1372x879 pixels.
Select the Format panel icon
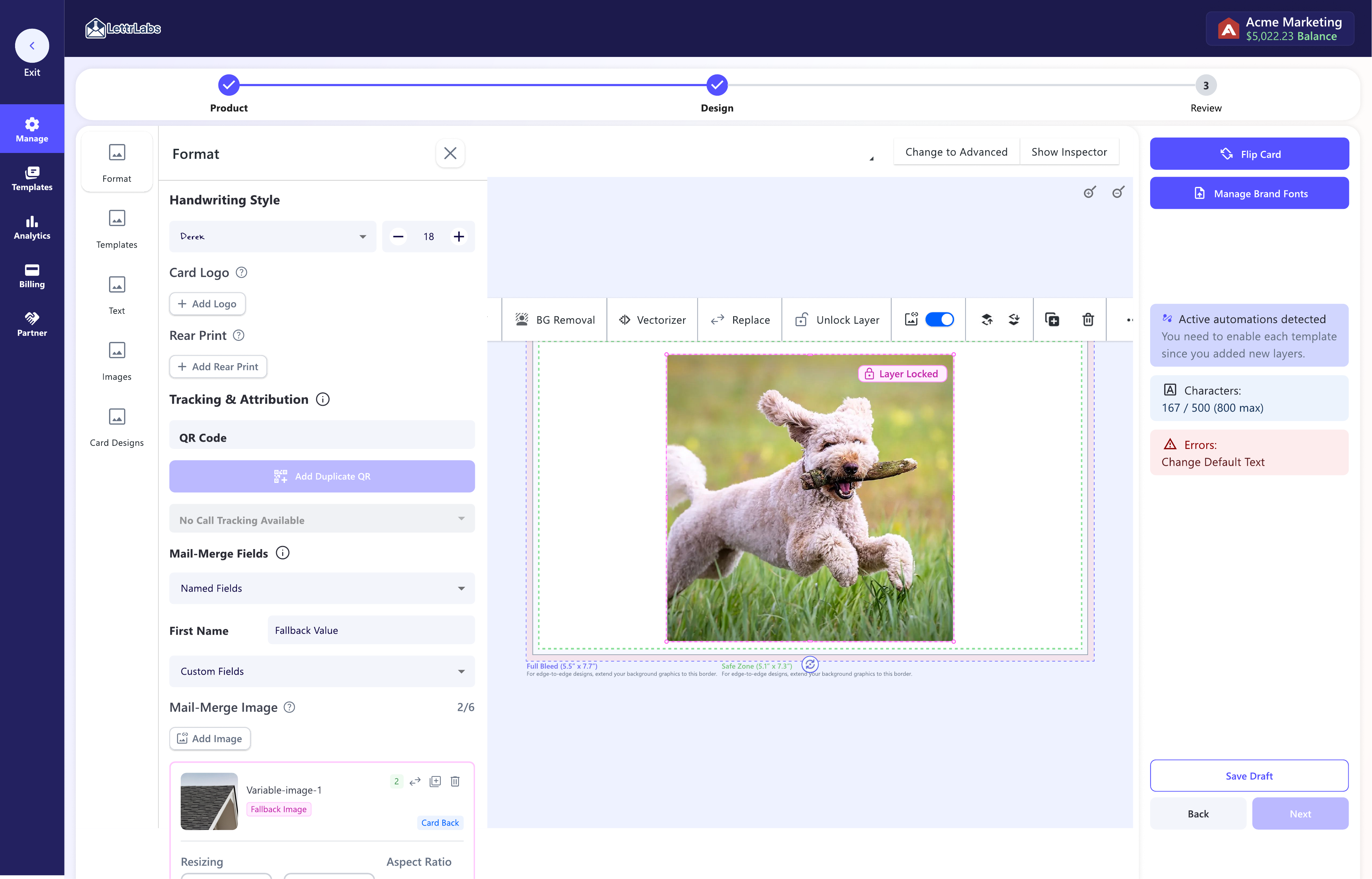point(117,162)
